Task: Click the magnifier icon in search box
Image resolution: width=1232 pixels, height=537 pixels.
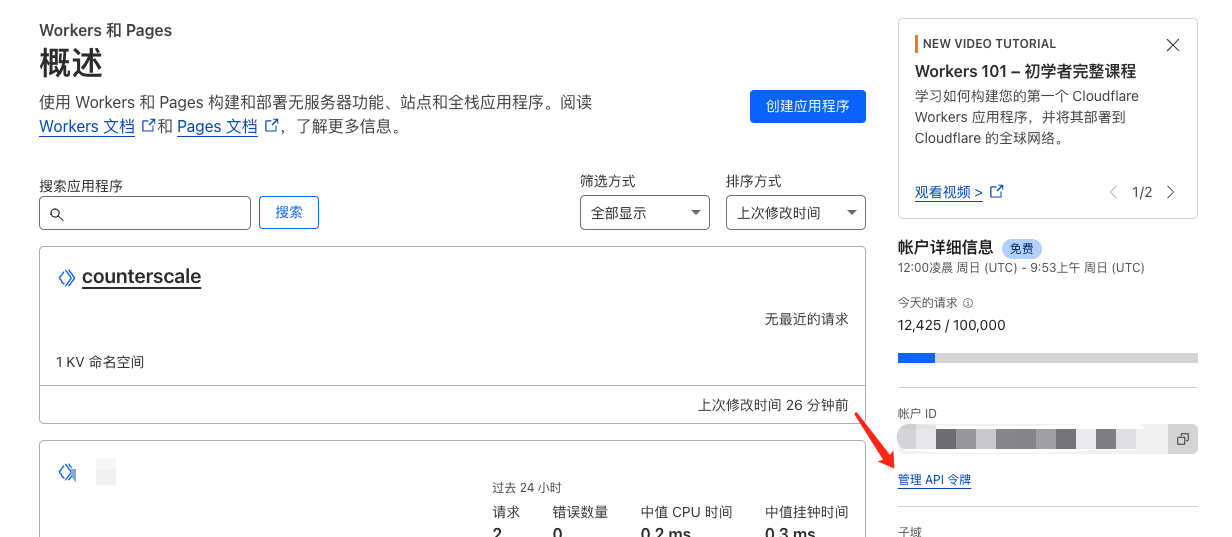Action: click(56, 214)
